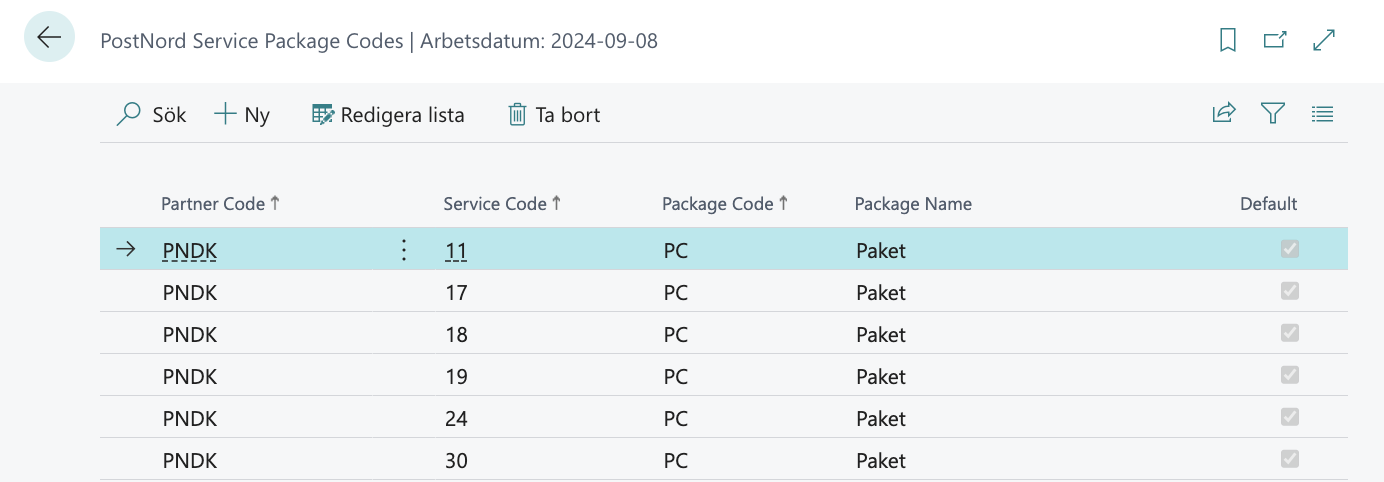Viewport: 1384px width, 482px height.
Task: Click Paket name in service code 30 row
Action: 881,461
